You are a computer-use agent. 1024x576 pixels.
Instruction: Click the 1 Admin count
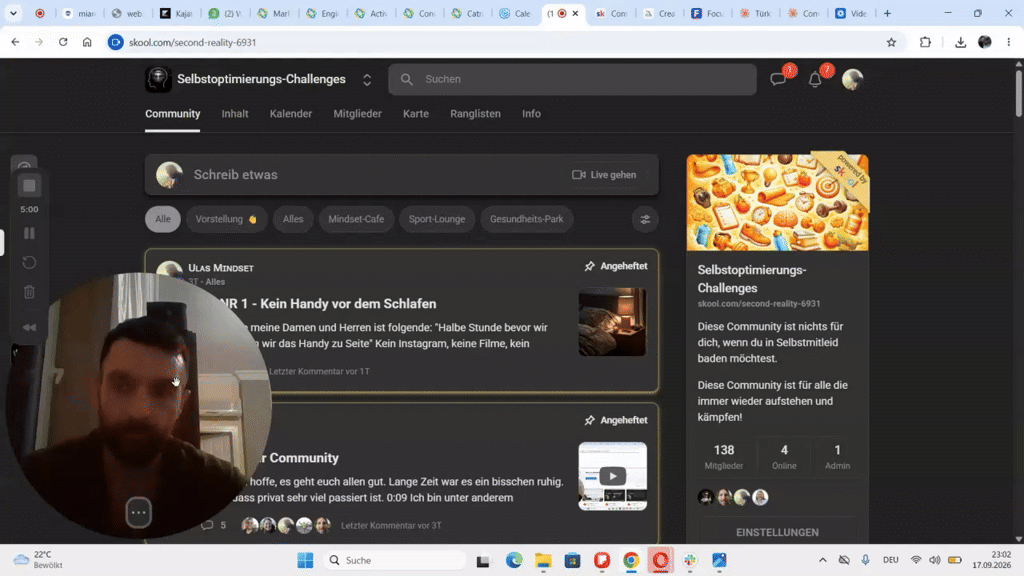837,456
